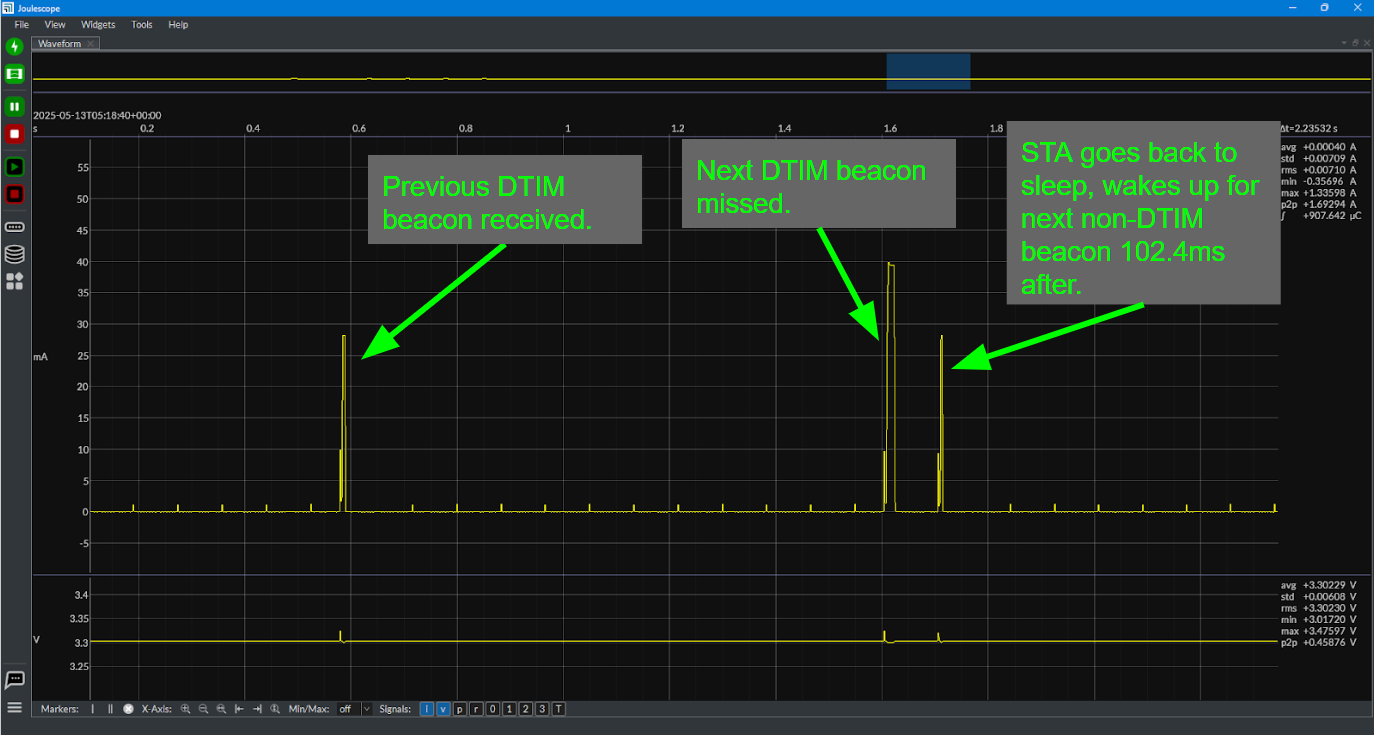Open the oscilloscope view icon in sidebar
1374x735 pixels.
click(x=14, y=74)
